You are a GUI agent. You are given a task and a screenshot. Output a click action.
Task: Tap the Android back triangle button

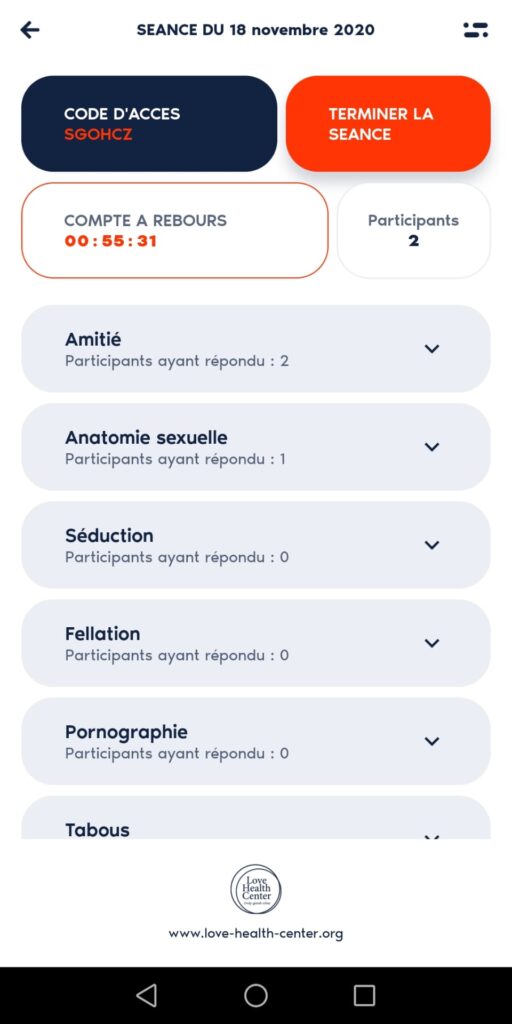(x=146, y=995)
